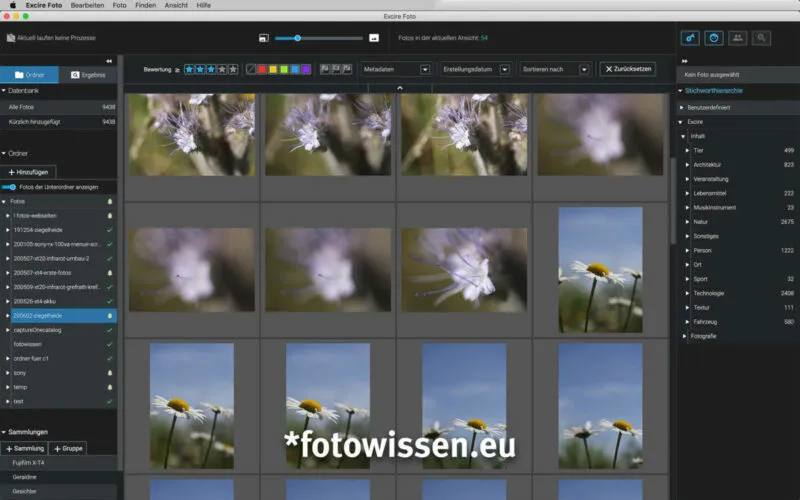Open the Fujifilm X-T4 collection

pyautogui.click(x=59, y=463)
